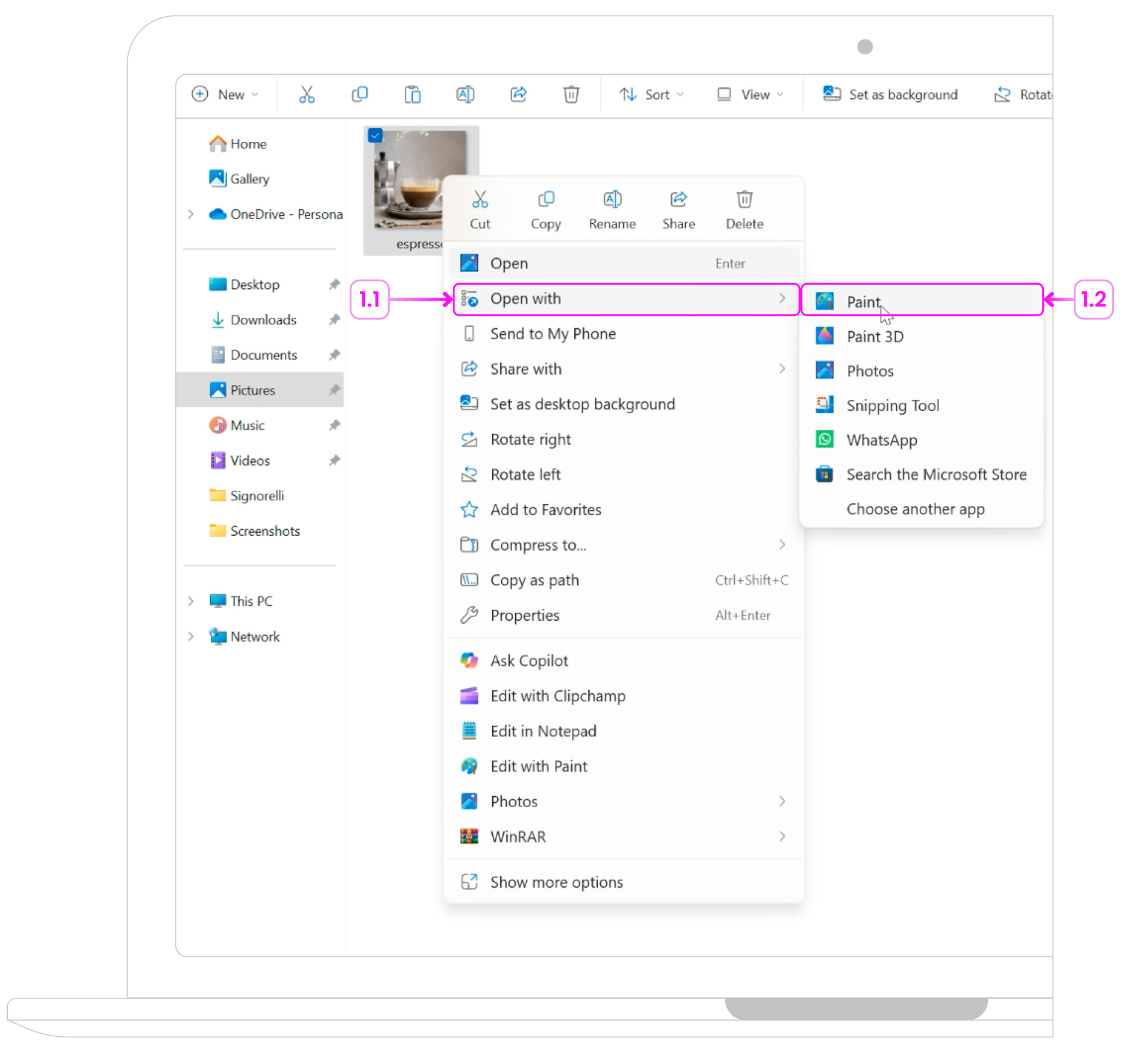Click Choose another app
The width and height of the screenshot is (1148, 1053).
pyautogui.click(x=915, y=509)
